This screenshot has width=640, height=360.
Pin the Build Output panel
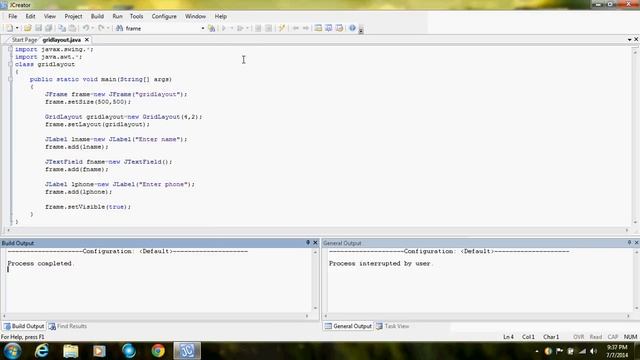pos(308,242)
